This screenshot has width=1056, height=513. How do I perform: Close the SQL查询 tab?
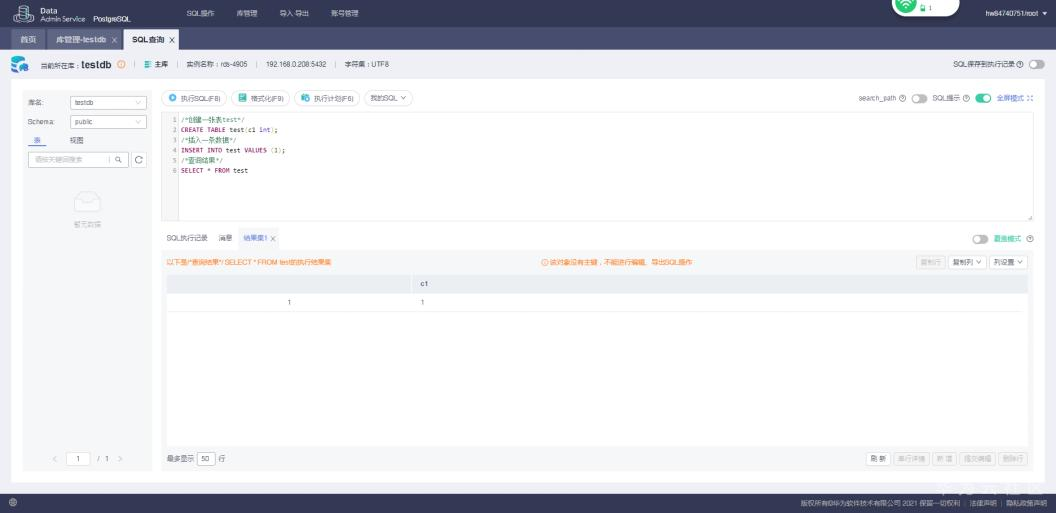(172, 40)
